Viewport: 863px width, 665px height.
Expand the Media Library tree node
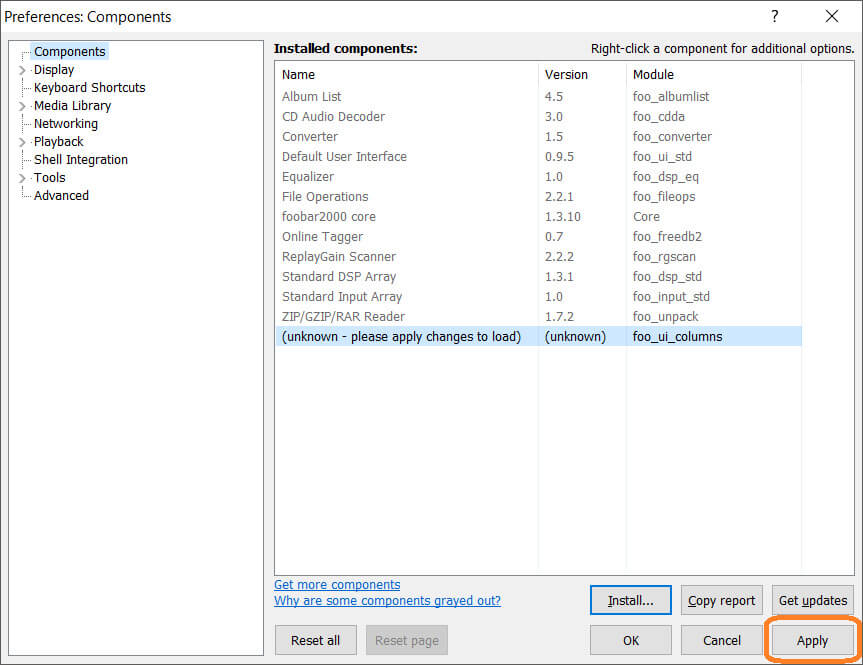[x=22, y=106]
